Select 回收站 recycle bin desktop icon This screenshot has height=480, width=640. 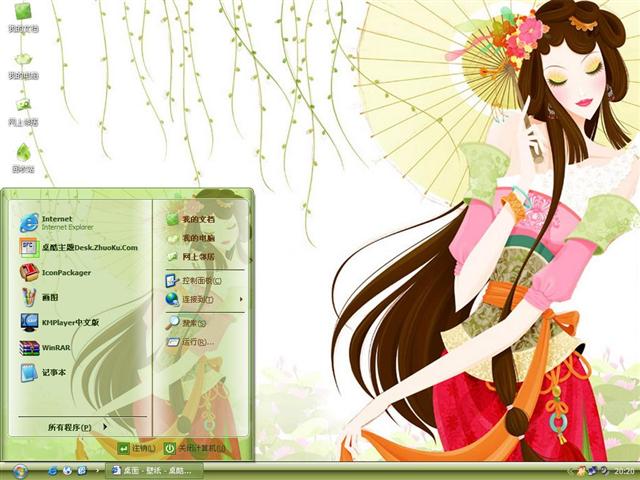[x=23, y=158]
